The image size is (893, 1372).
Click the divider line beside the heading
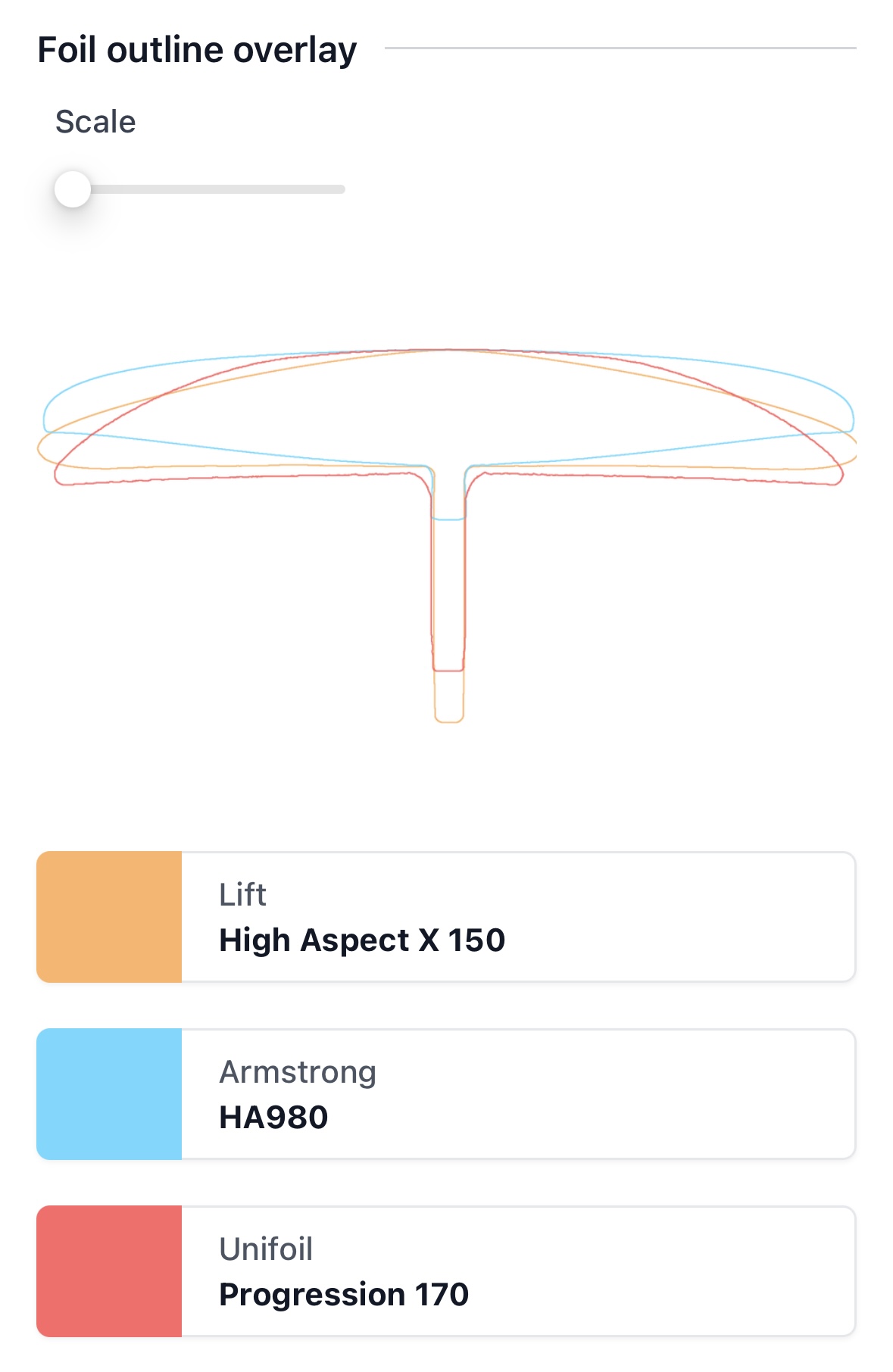(x=621, y=48)
